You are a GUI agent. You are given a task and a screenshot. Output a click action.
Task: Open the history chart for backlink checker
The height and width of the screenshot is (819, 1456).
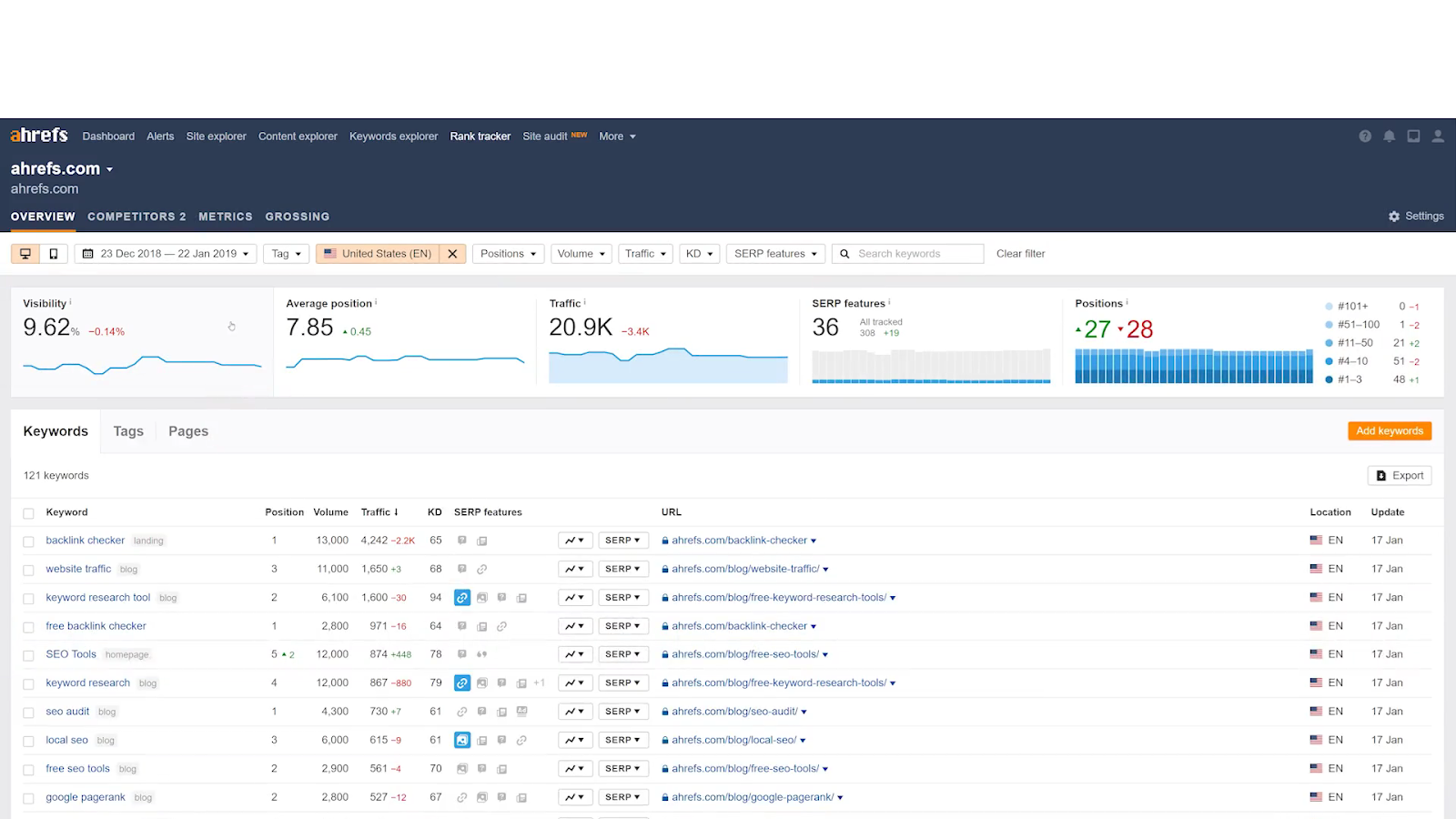point(575,541)
